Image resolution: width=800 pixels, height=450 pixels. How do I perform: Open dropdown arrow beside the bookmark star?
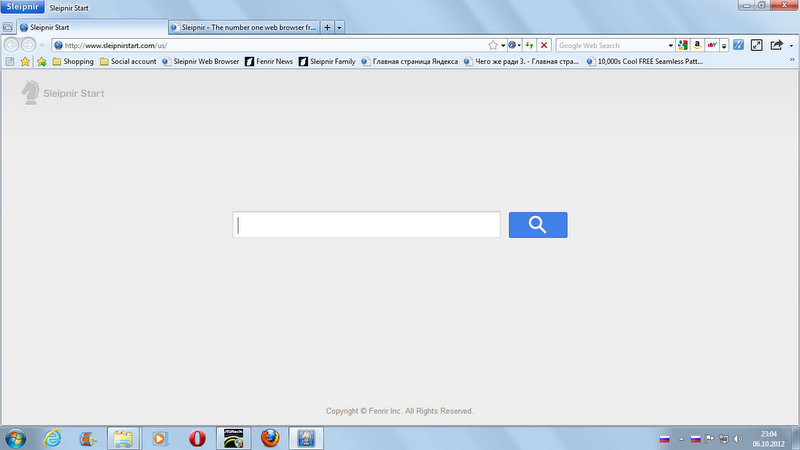503,45
